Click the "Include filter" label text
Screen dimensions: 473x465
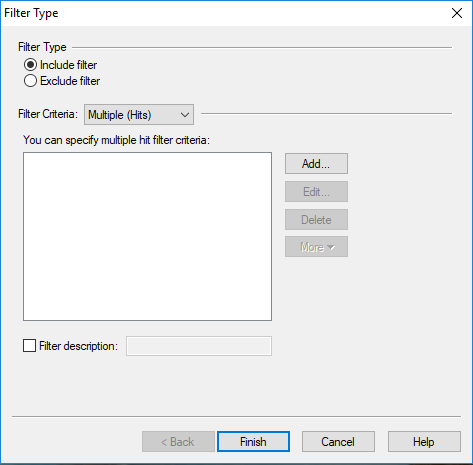point(68,65)
